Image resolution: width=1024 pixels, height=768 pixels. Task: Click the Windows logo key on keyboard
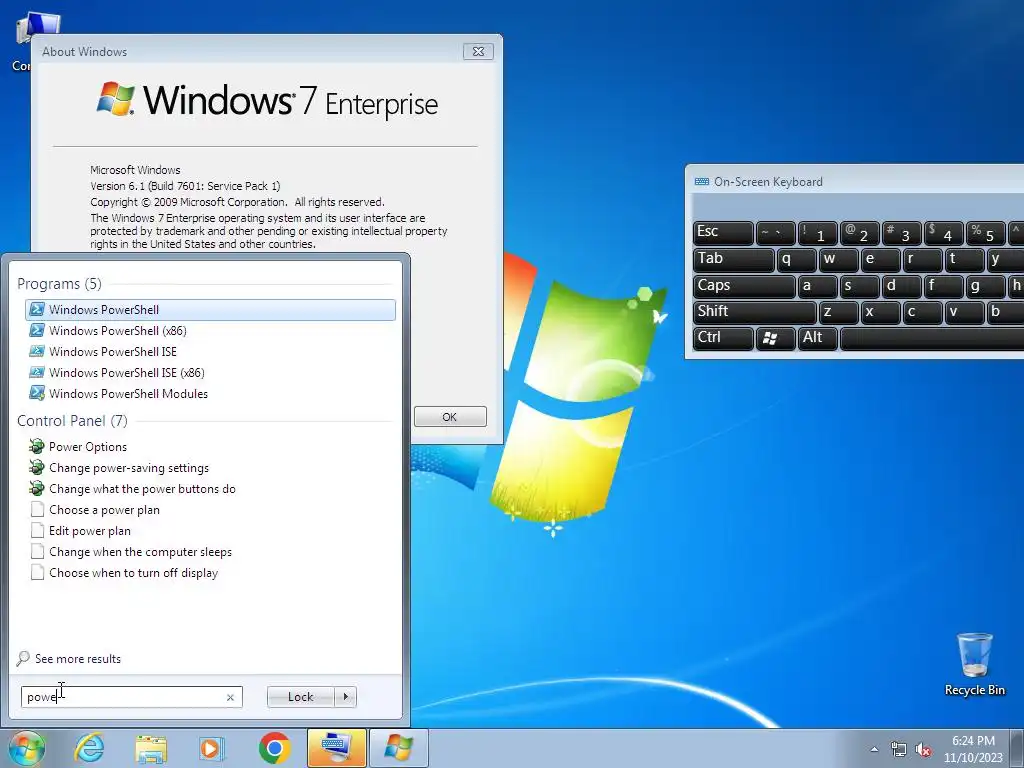[776, 338]
